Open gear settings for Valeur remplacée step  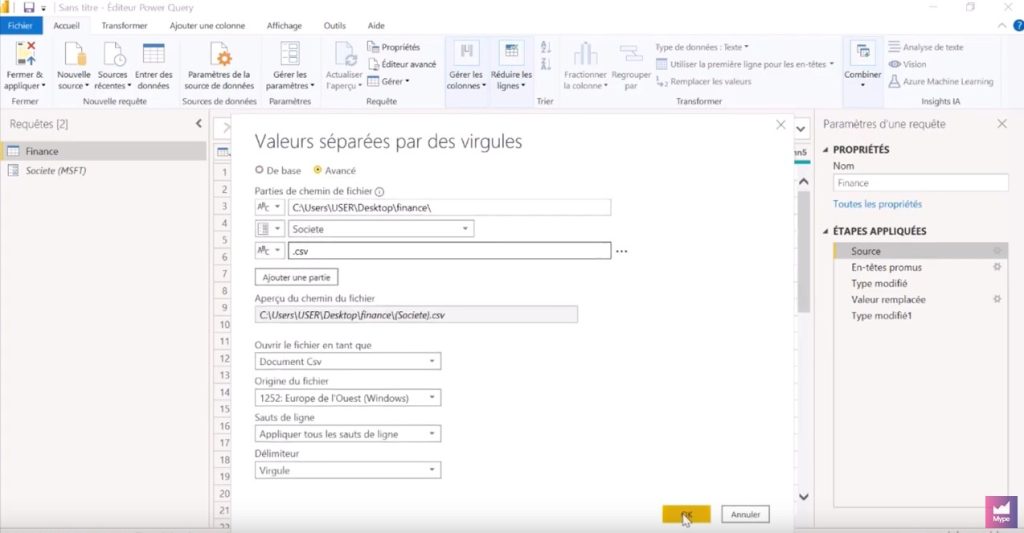coord(997,299)
